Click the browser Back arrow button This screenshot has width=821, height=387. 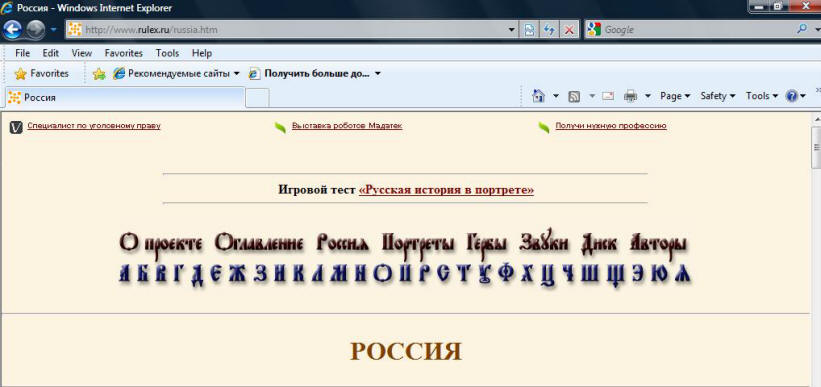(x=12, y=30)
